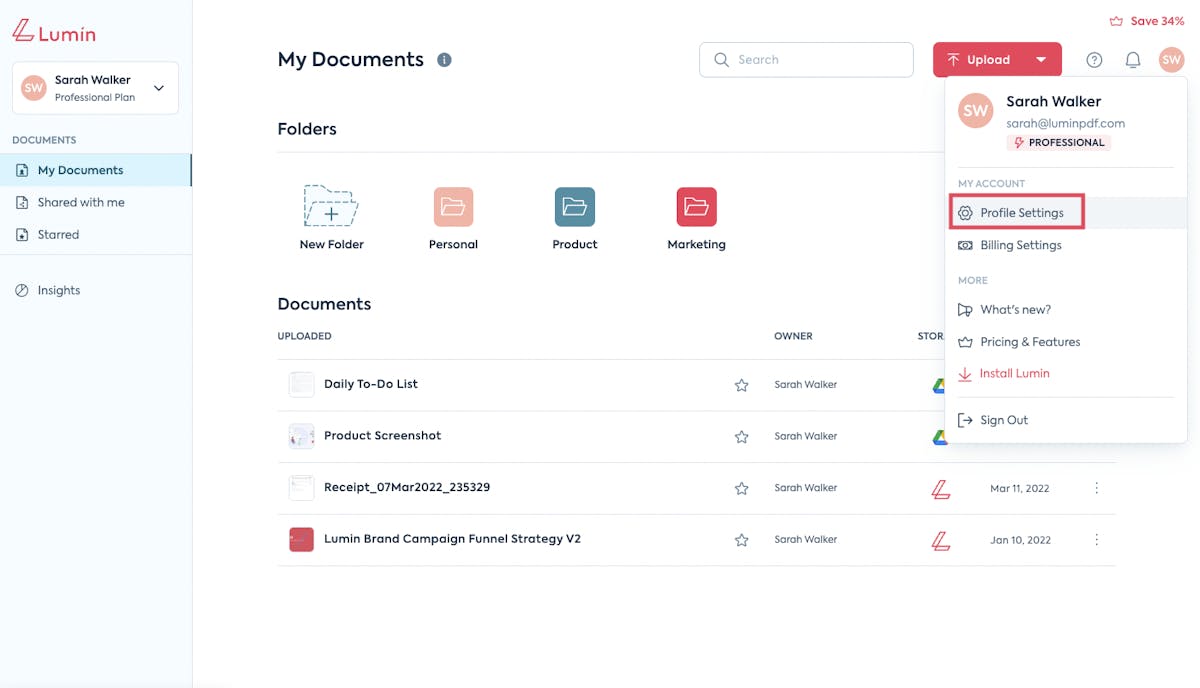Click the Upload button
1200x688 pixels.
coord(980,60)
